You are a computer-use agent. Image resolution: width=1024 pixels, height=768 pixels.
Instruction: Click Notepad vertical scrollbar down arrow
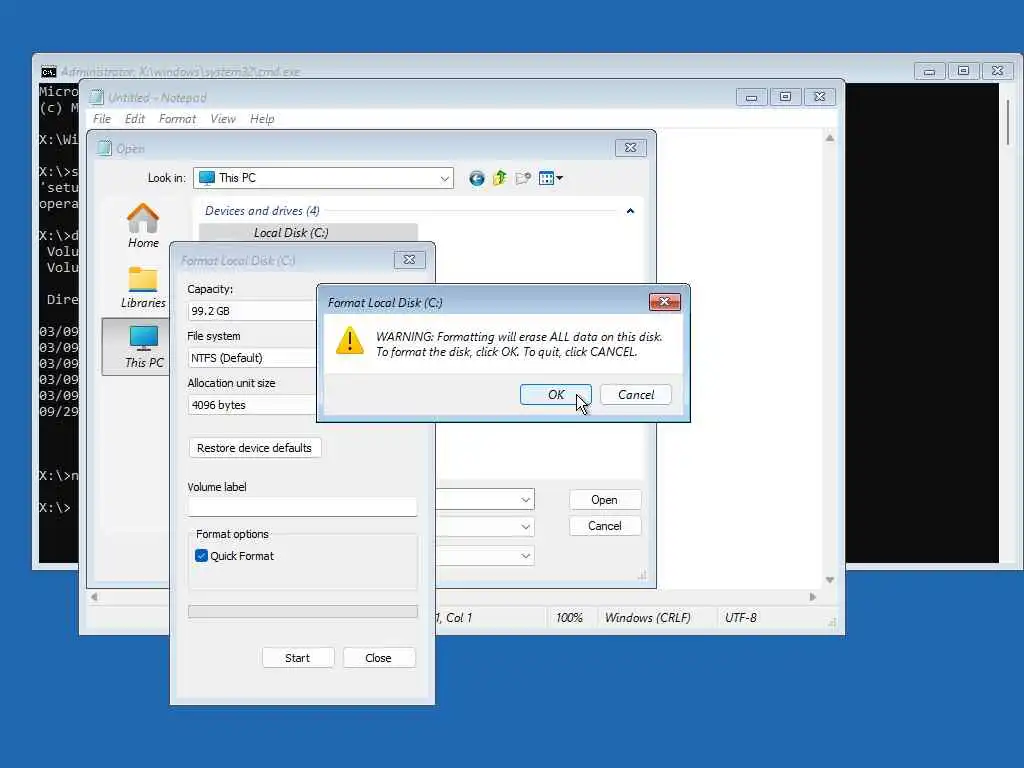(829, 580)
